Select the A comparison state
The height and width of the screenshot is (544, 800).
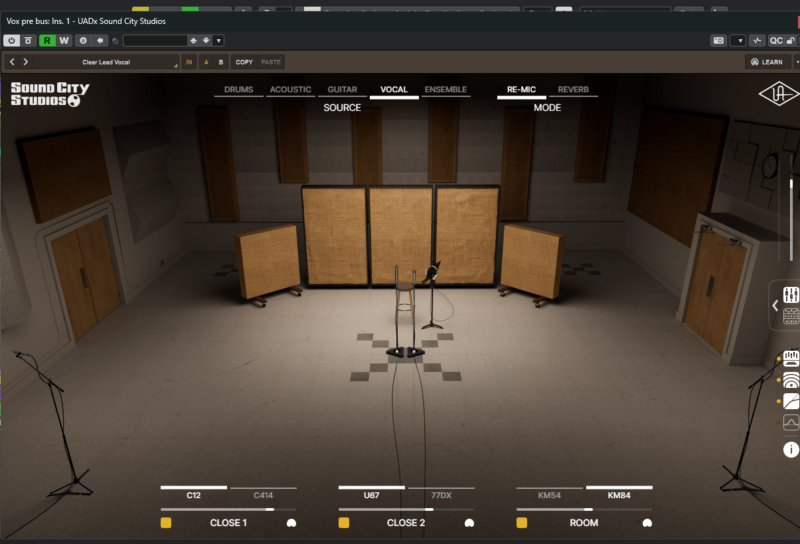[206, 62]
